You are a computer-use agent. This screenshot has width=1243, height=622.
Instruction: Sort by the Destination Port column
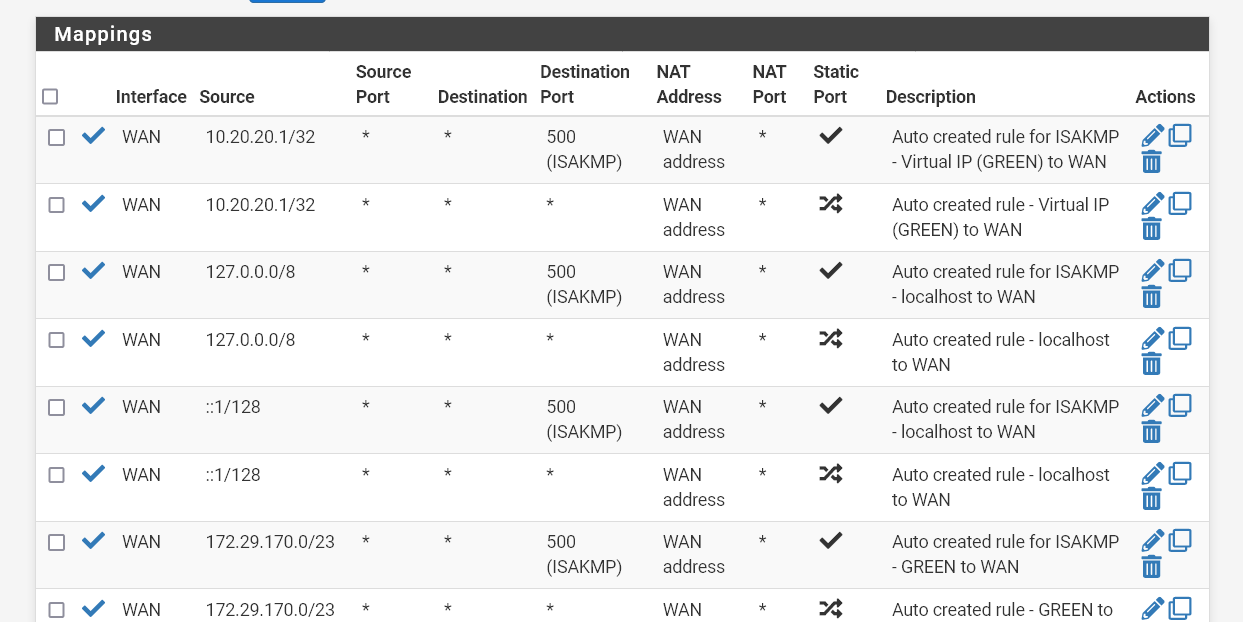(585, 84)
